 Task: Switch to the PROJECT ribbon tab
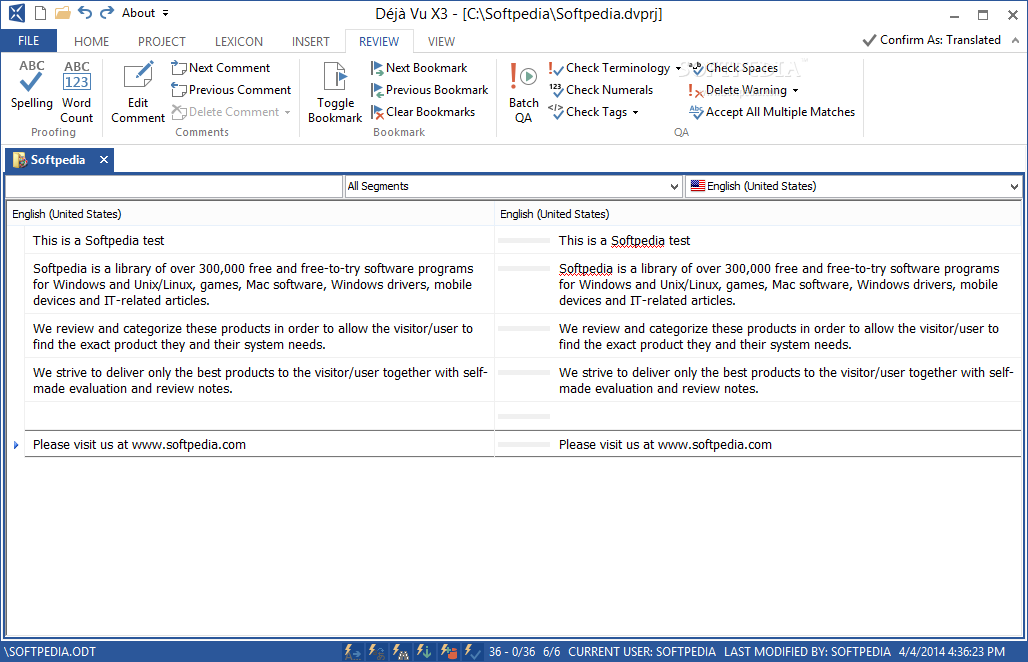161,42
